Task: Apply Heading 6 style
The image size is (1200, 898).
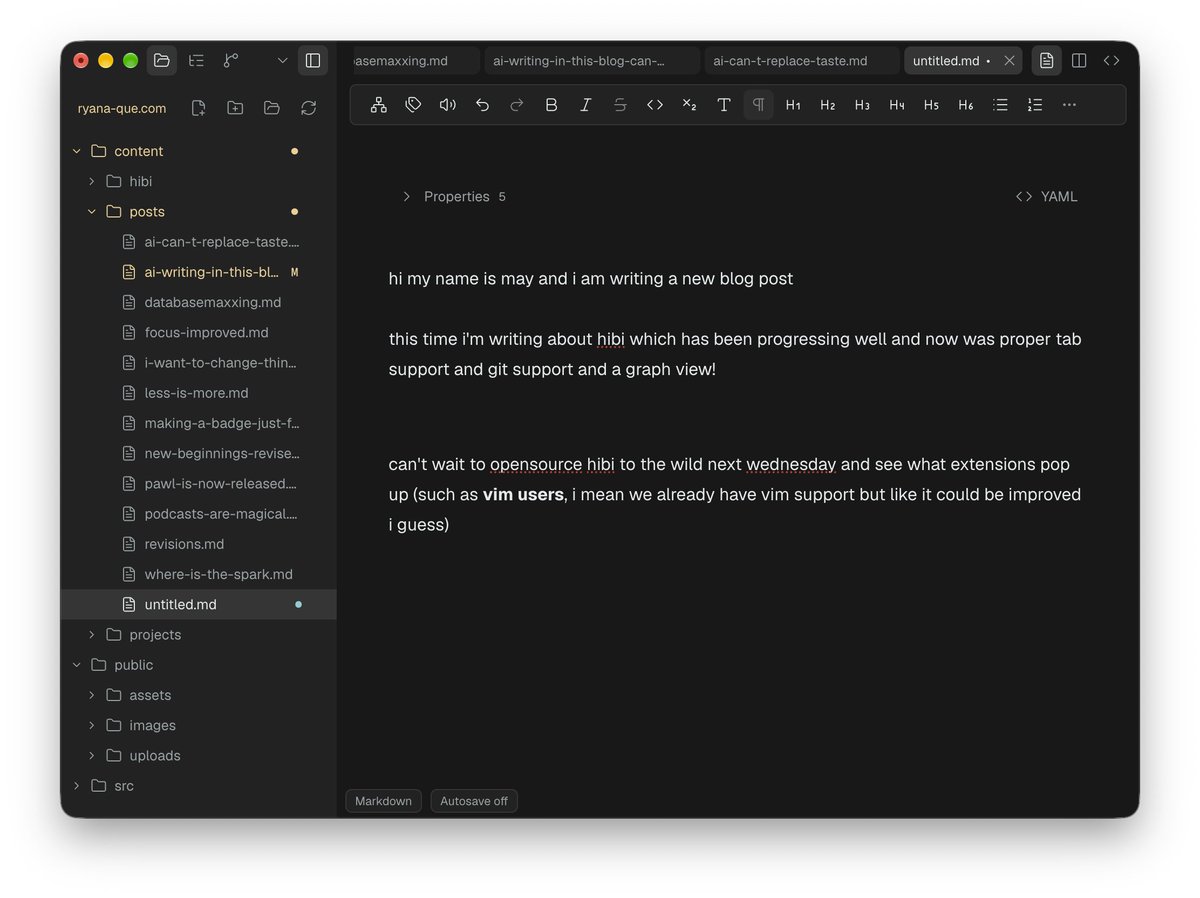Action: (x=966, y=105)
